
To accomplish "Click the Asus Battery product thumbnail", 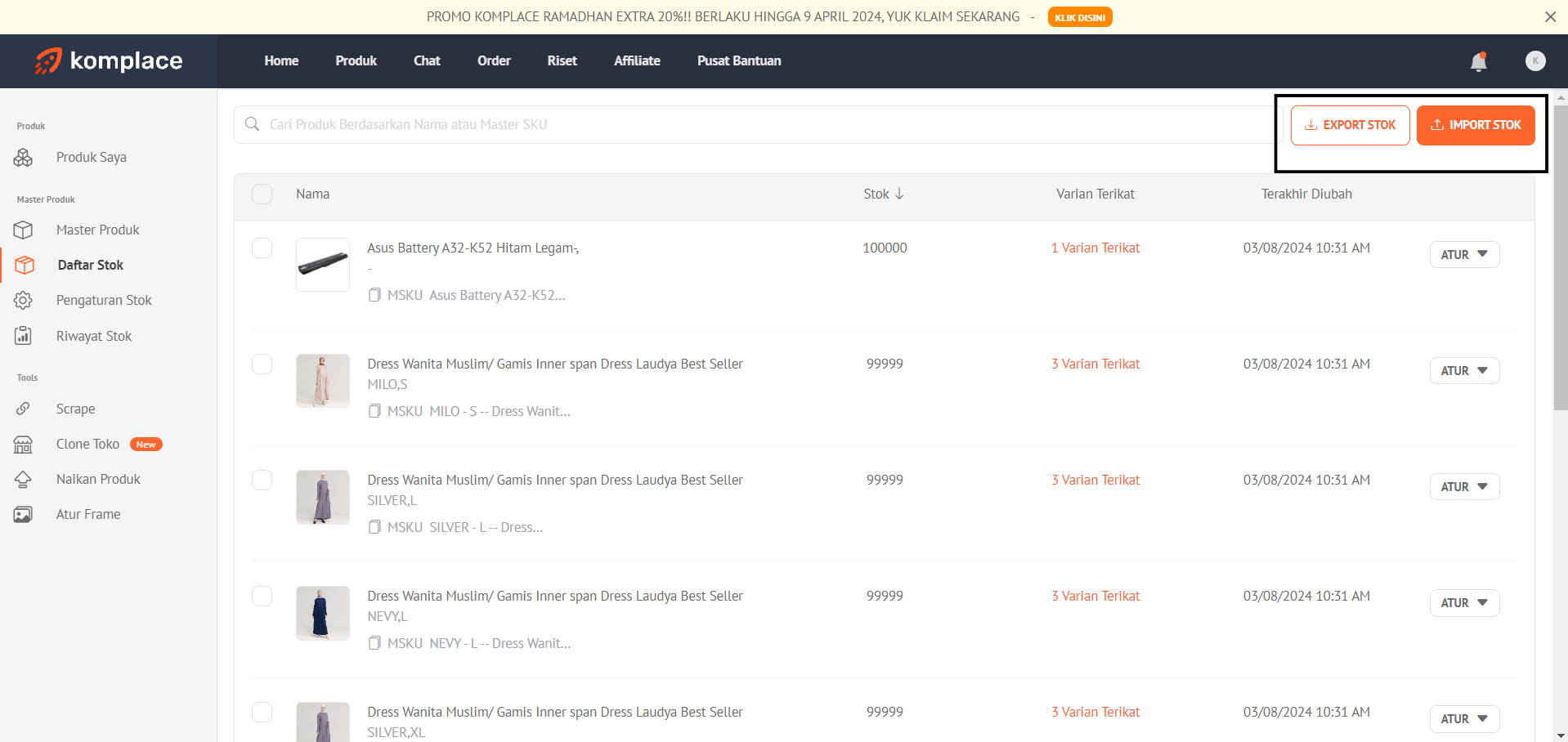I will [323, 265].
